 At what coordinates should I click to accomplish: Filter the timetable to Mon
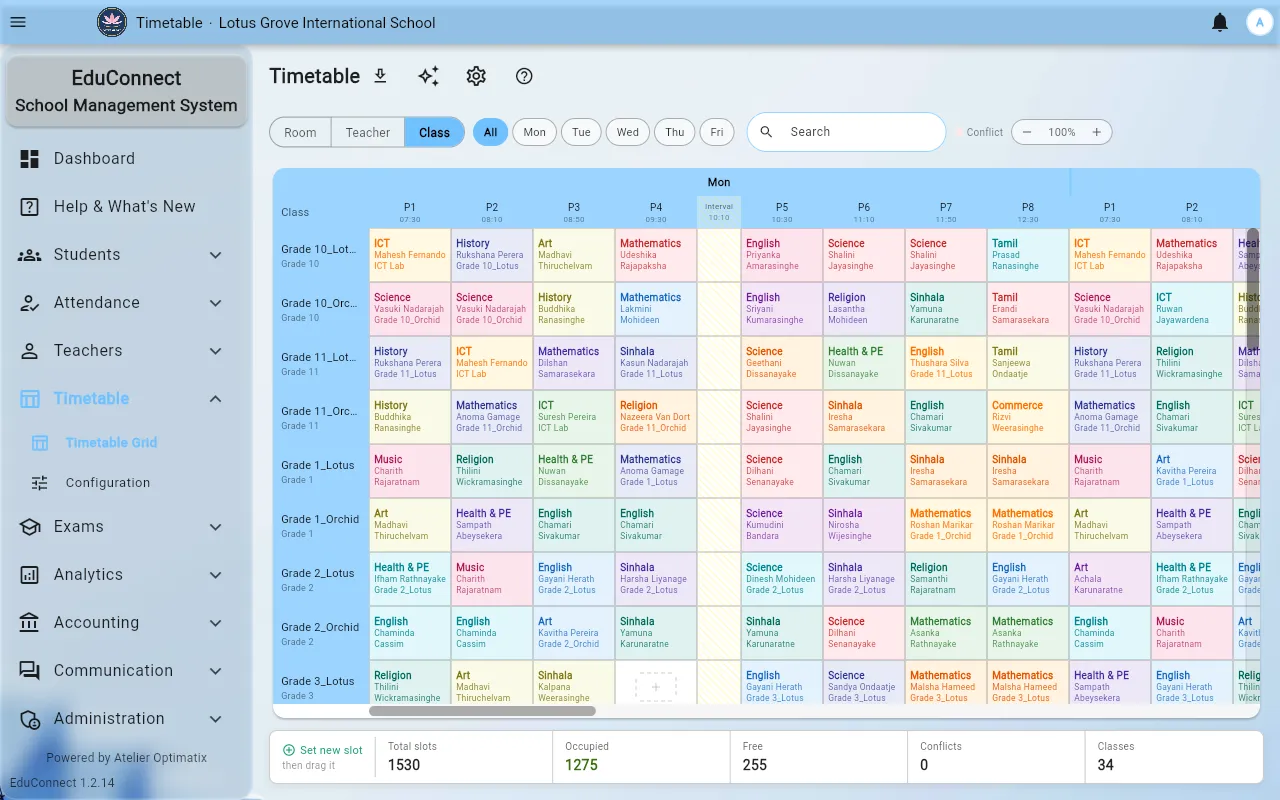pos(535,132)
